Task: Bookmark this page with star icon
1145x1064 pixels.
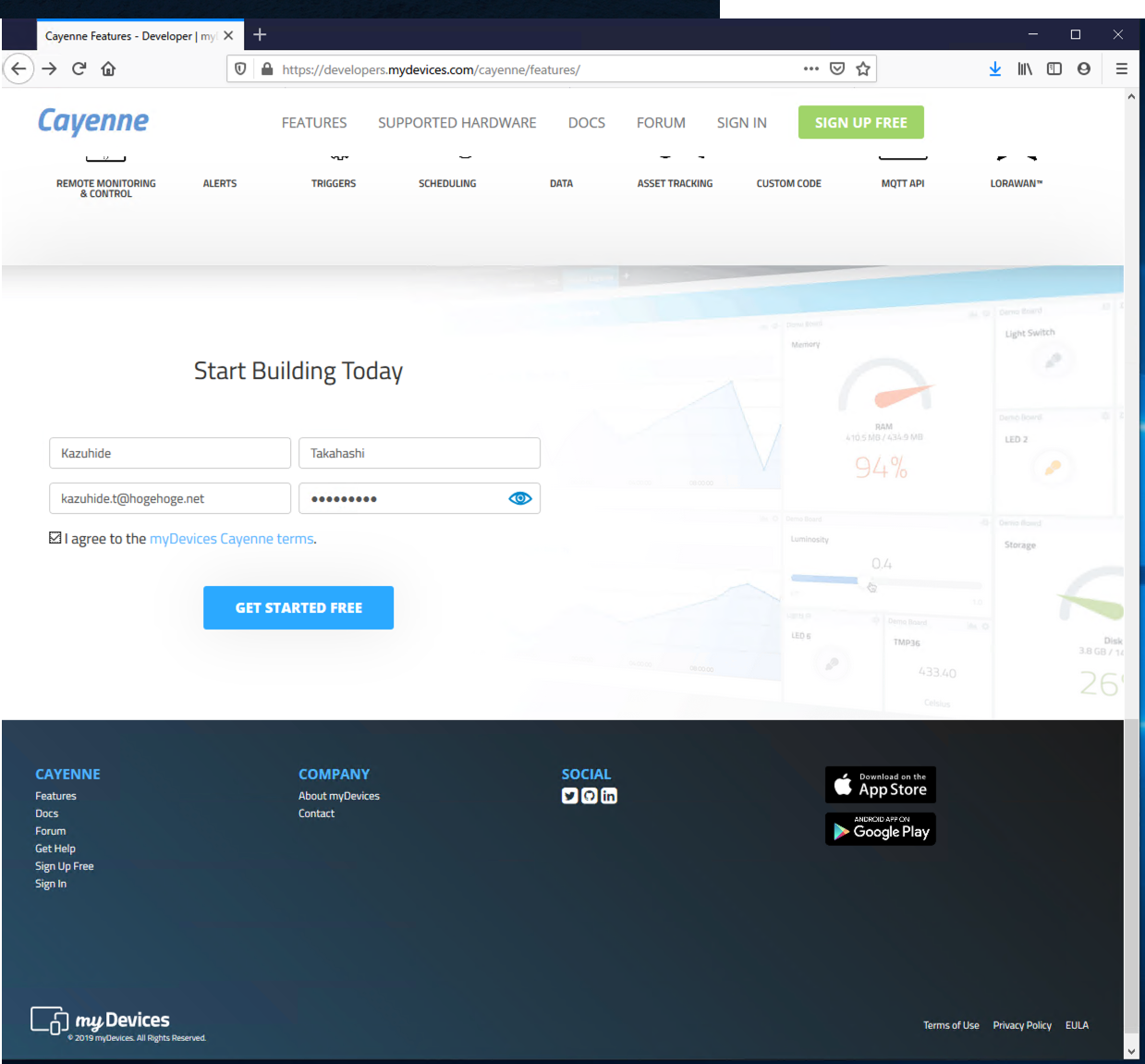Action: (x=863, y=68)
